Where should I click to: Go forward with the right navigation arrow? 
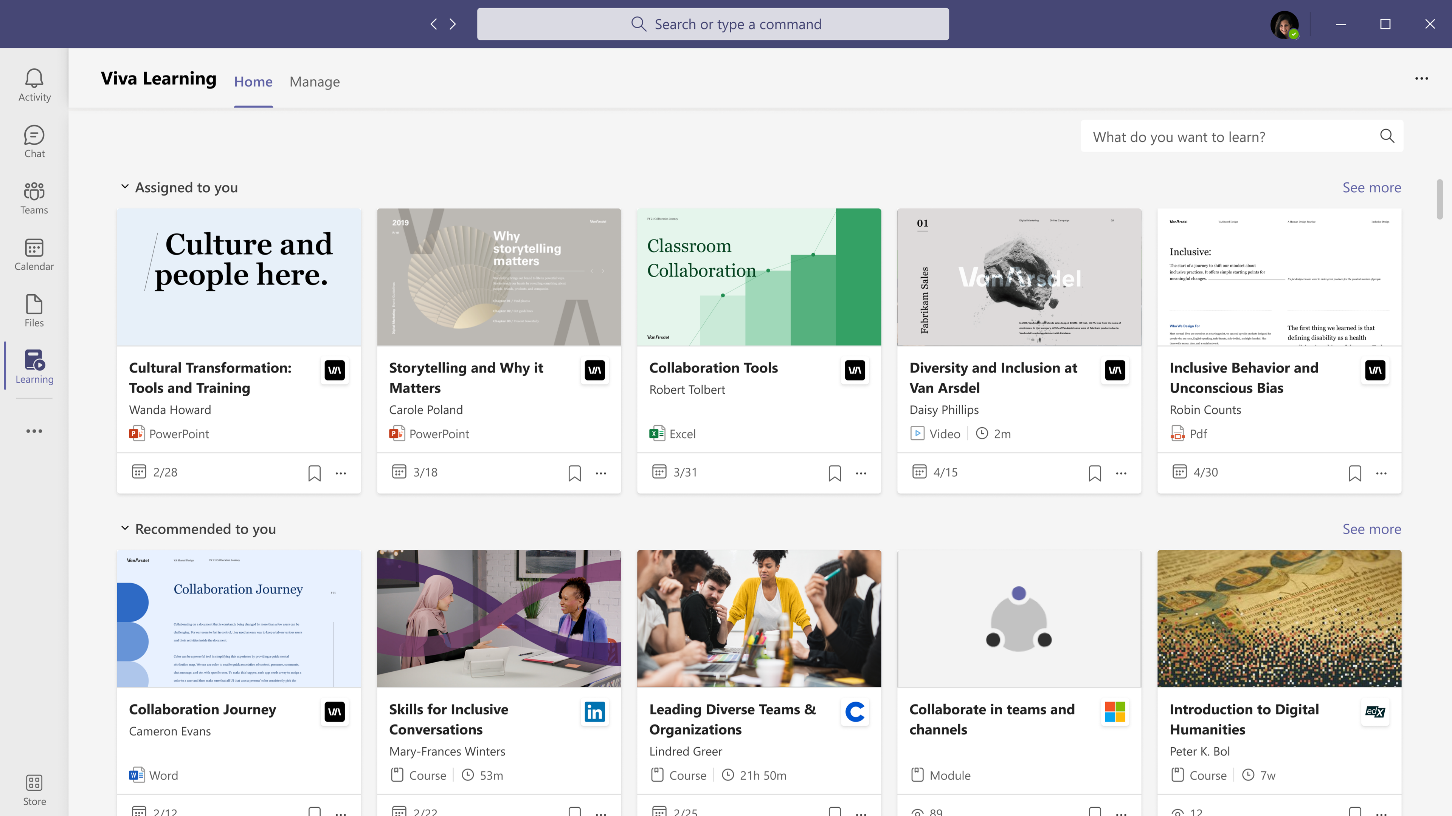click(x=453, y=24)
